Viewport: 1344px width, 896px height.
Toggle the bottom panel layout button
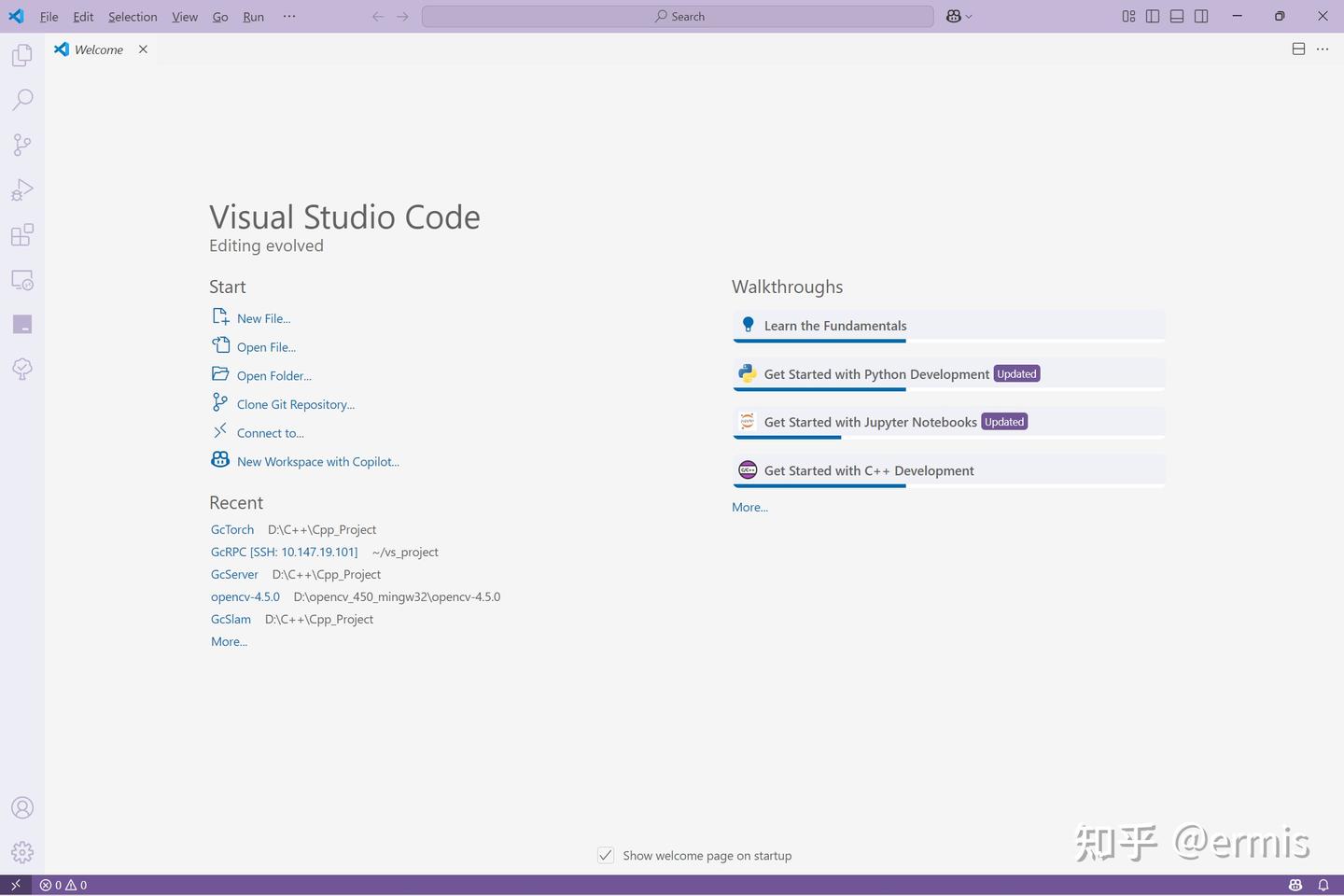click(1177, 16)
